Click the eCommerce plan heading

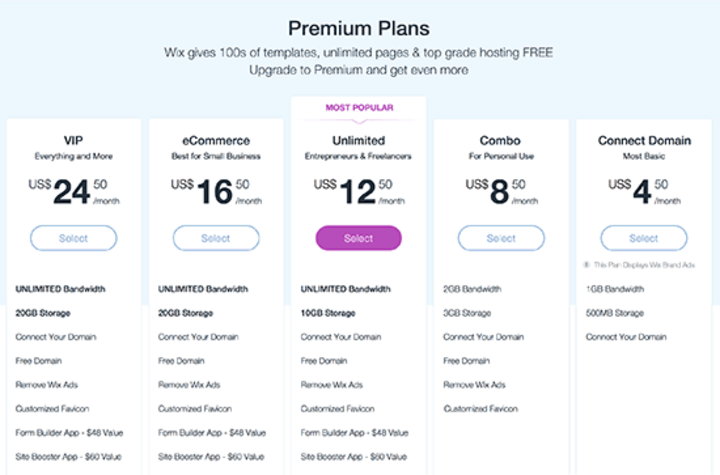216,141
